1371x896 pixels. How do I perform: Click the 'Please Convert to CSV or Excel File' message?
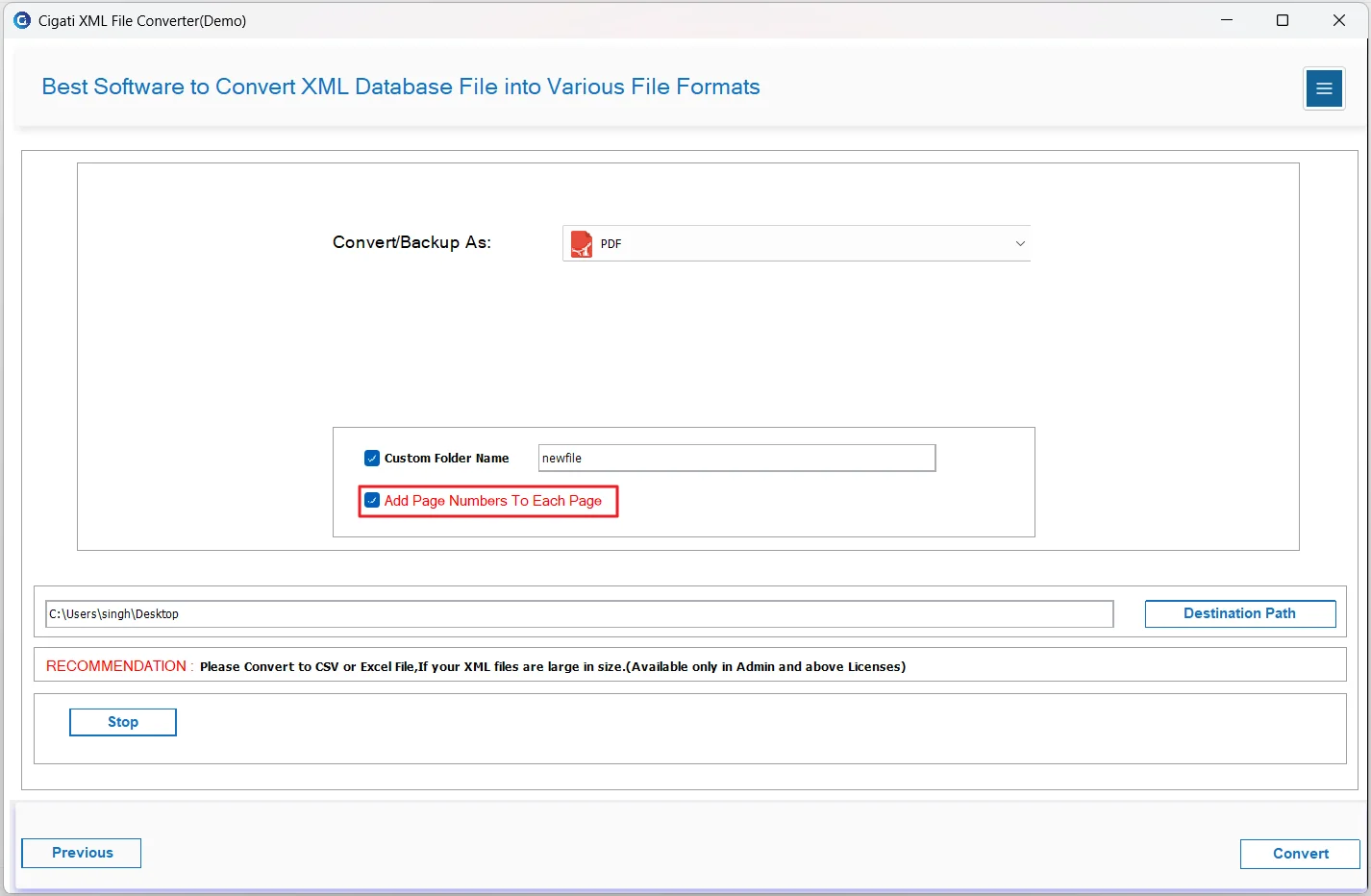coord(553,666)
